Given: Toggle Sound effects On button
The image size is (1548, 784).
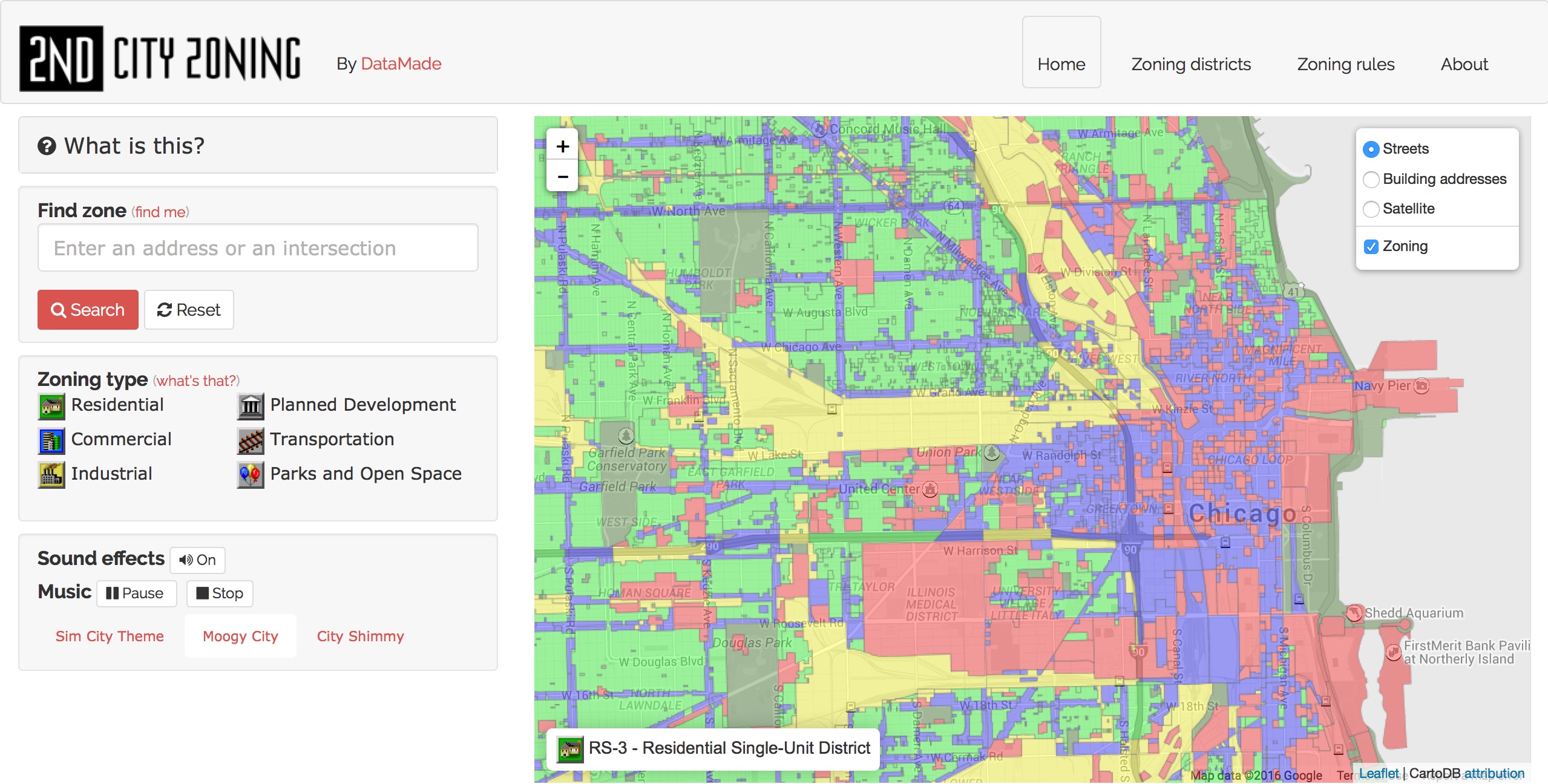Looking at the screenshot, I should coord(196,559).
